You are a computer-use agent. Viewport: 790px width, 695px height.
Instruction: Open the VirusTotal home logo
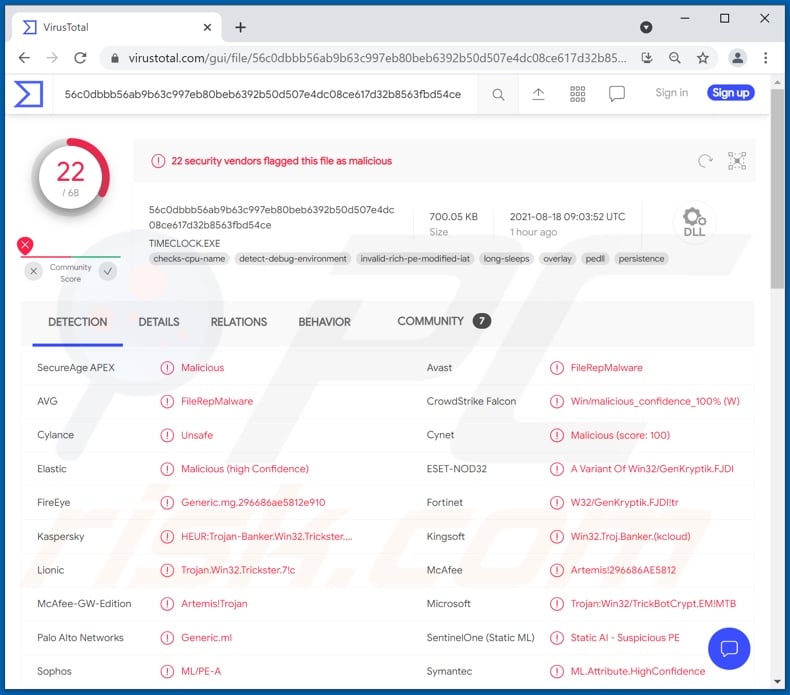point(28,94)
